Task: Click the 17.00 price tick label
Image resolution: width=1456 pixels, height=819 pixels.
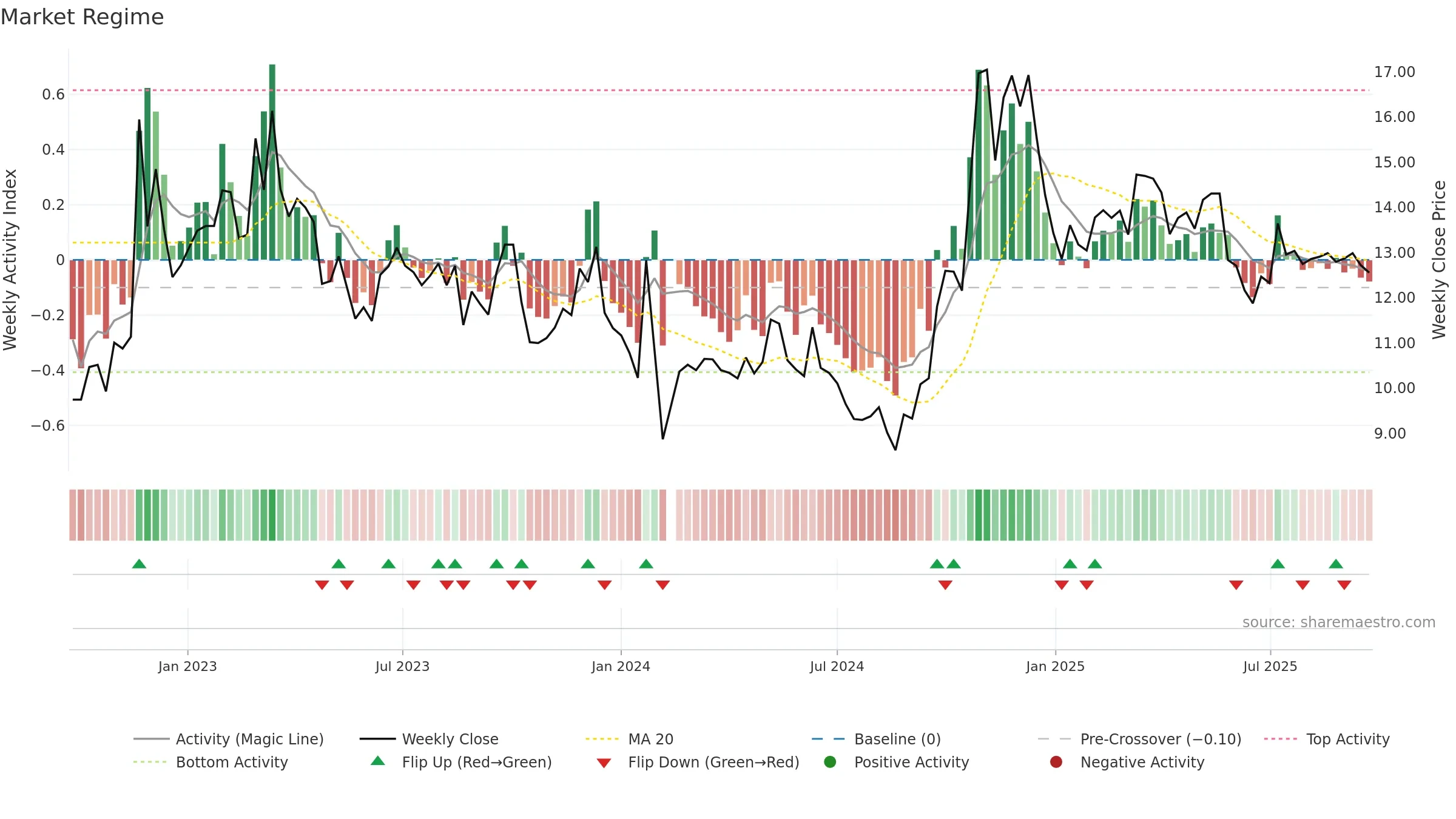Action: click(x=1394, y=72)
